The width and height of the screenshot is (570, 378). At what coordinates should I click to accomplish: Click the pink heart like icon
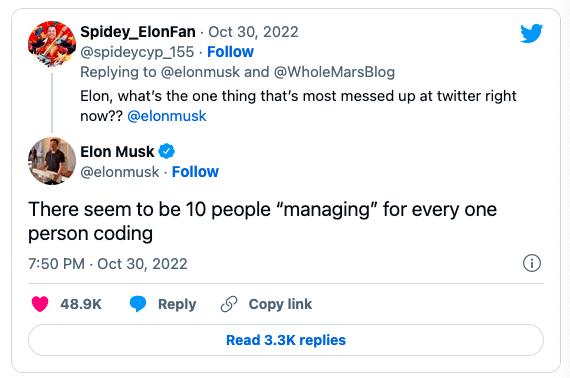(x=40, y=304)
